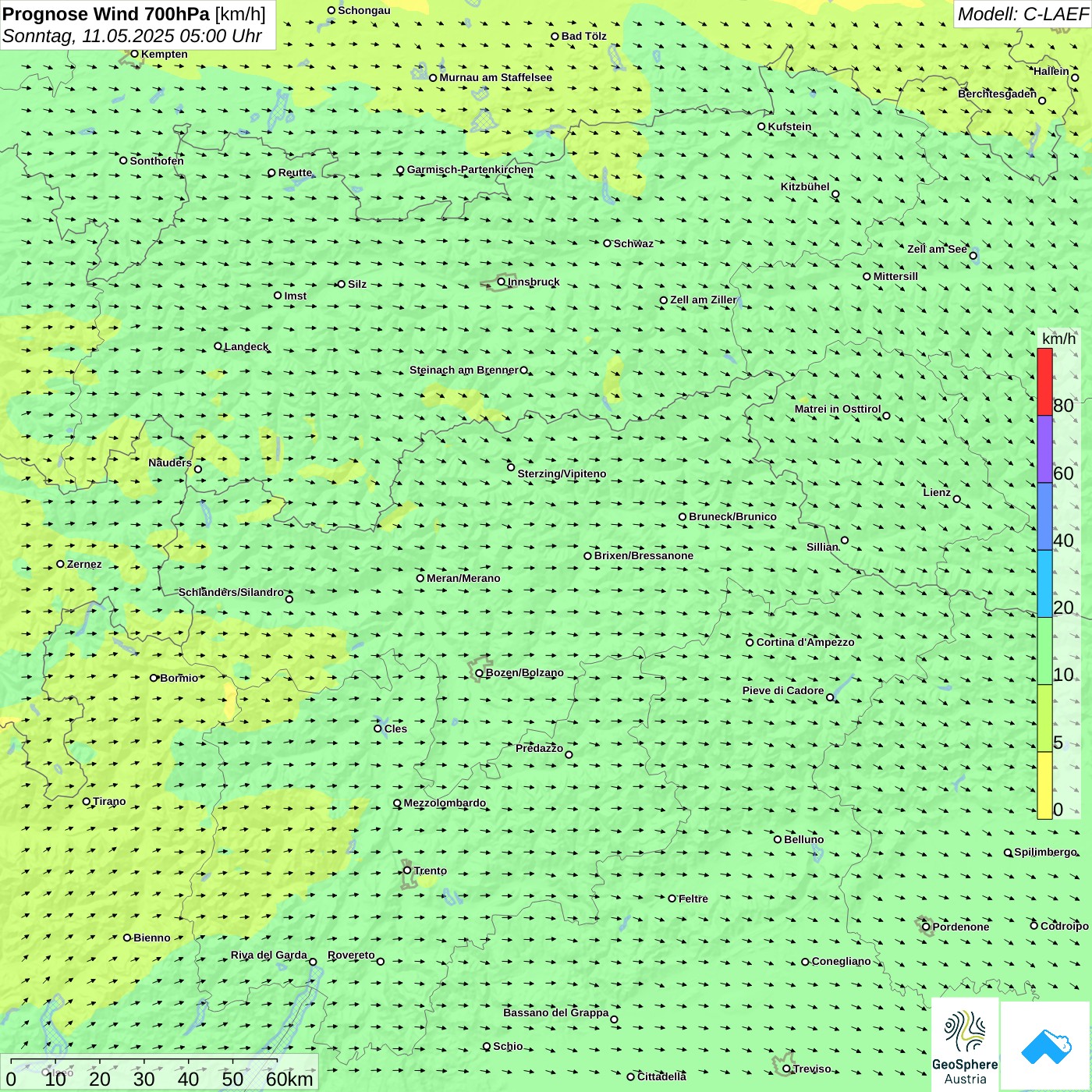Click the Landeck location marker

218,346
